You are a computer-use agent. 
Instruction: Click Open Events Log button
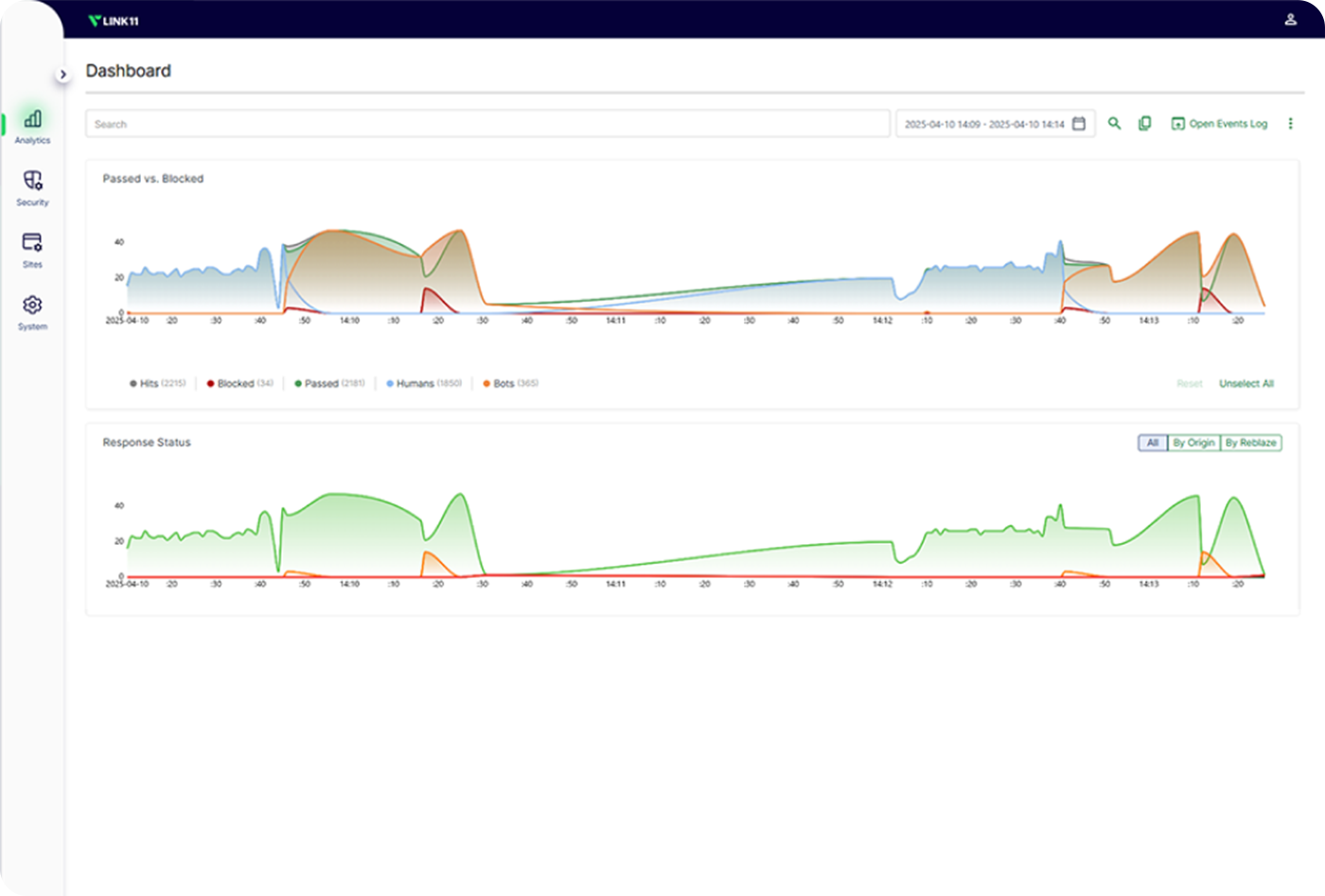[1219, 124]
